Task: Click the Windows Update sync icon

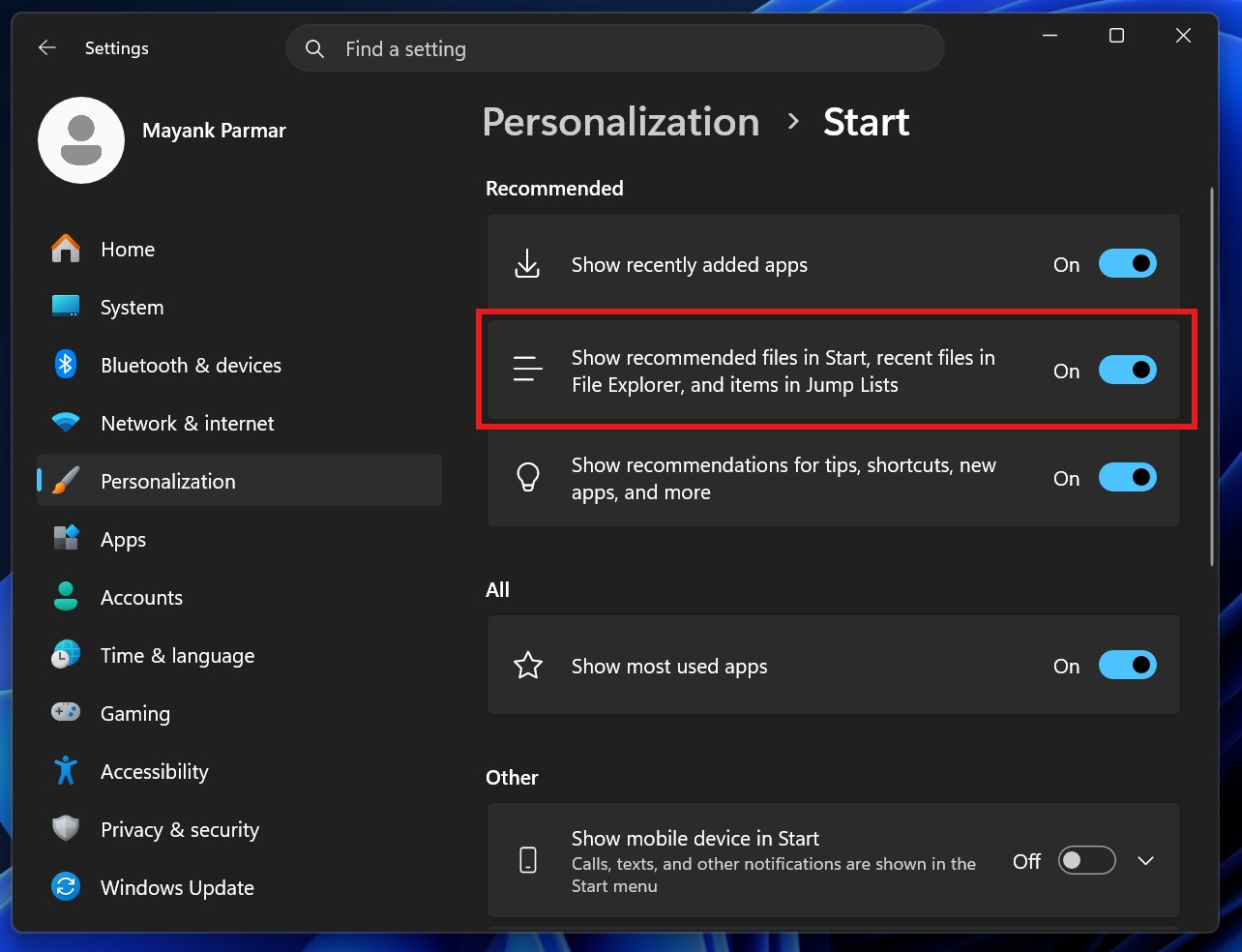Action: coord(66,887)
